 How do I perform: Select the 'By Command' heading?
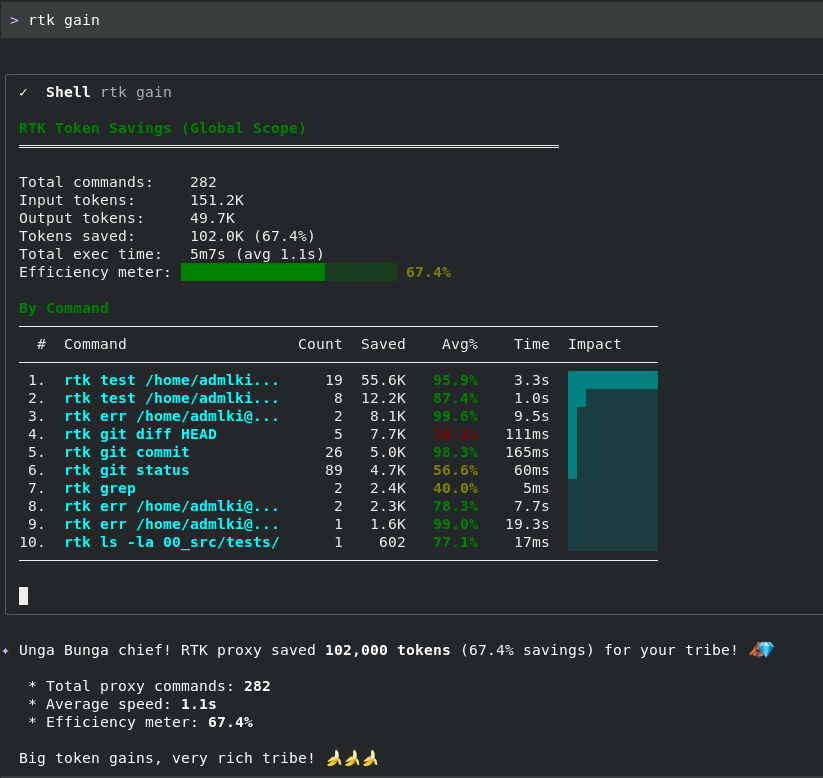pos(64,308)
